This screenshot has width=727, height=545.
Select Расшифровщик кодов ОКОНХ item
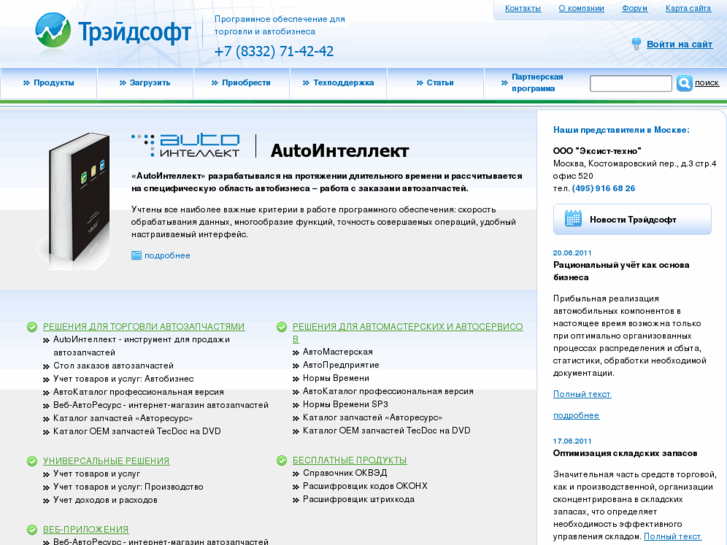[365, 486]
